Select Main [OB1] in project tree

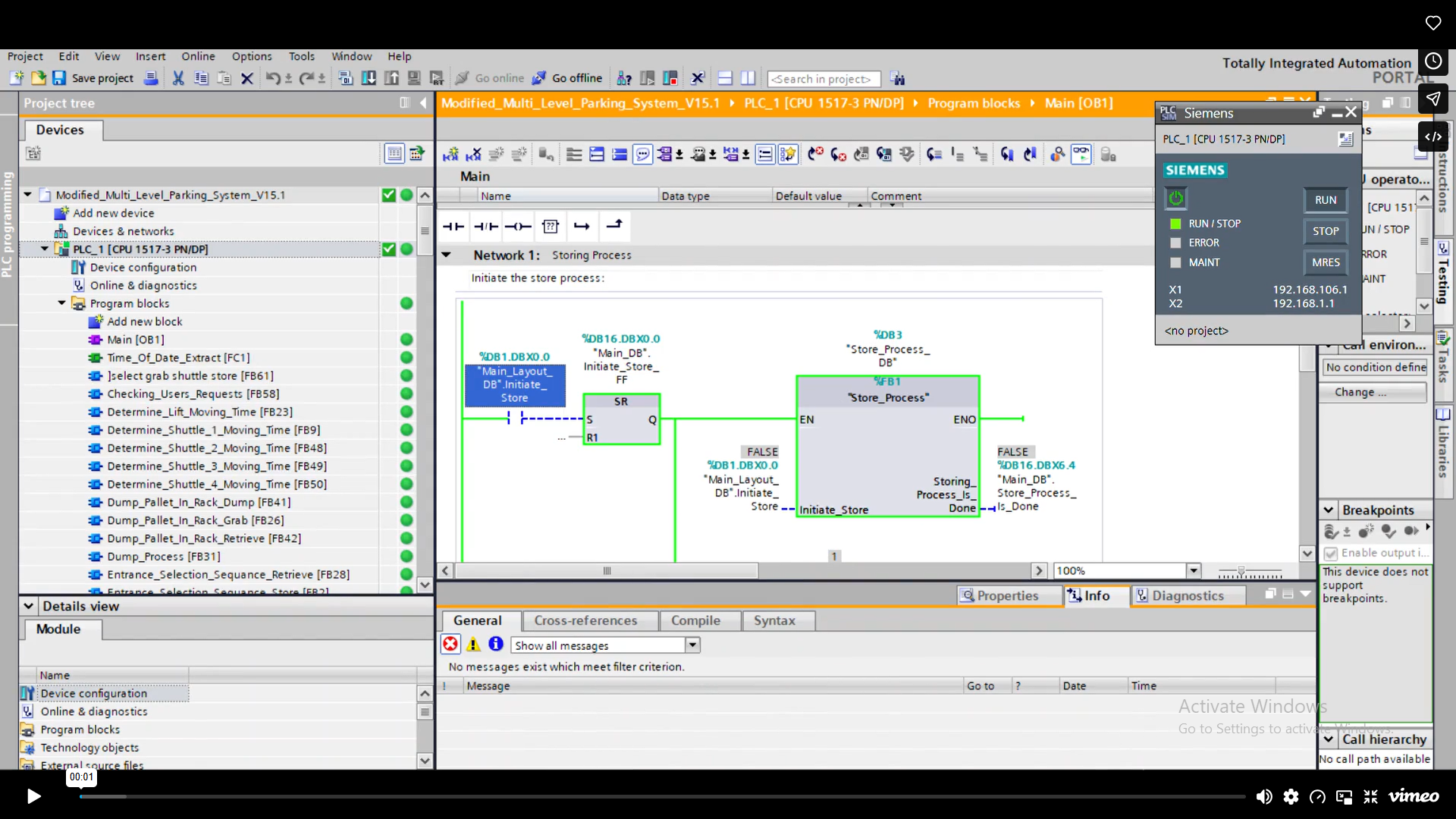pos(135,340)
